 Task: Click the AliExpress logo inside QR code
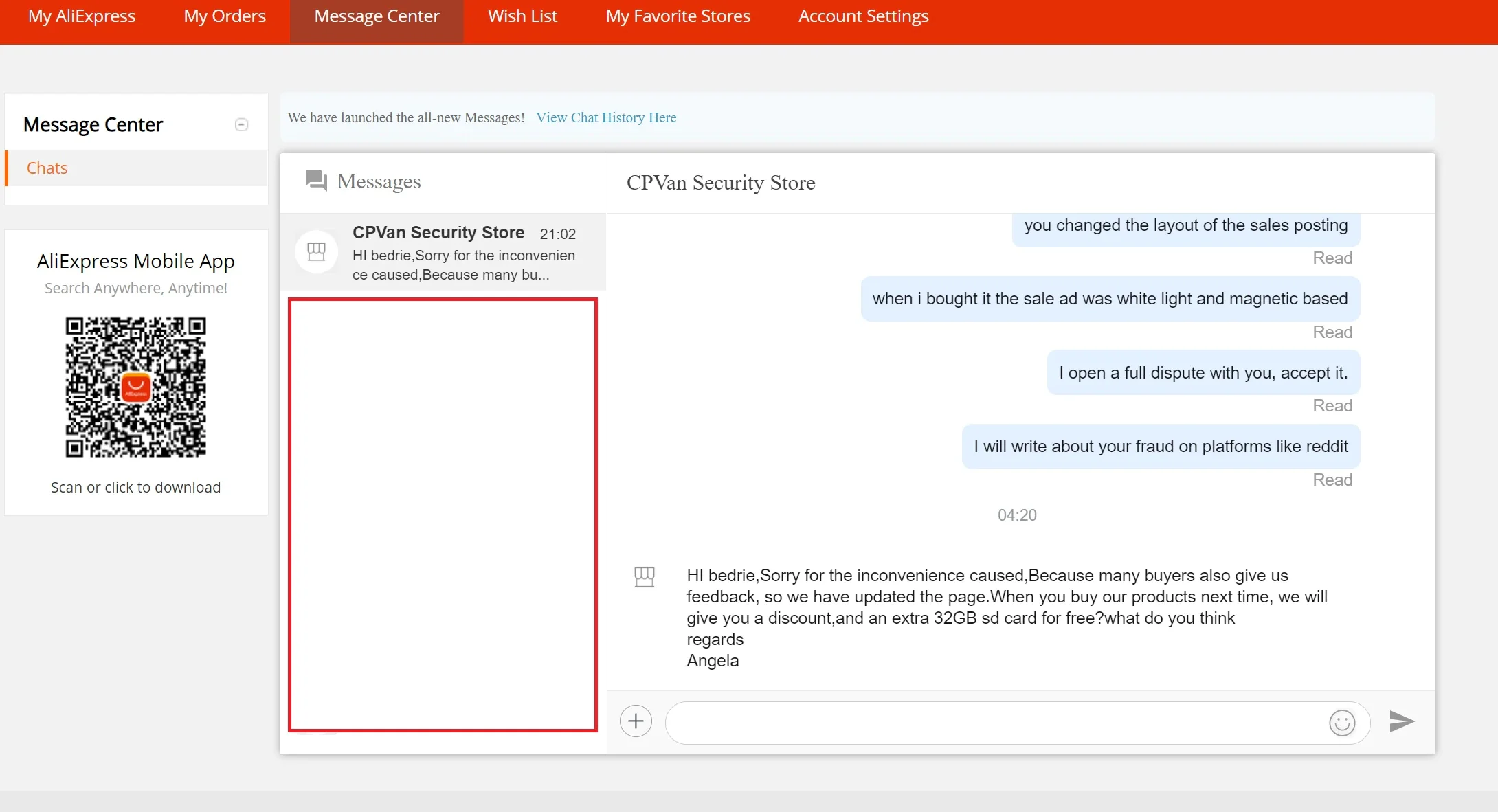[x=135, y=387]
